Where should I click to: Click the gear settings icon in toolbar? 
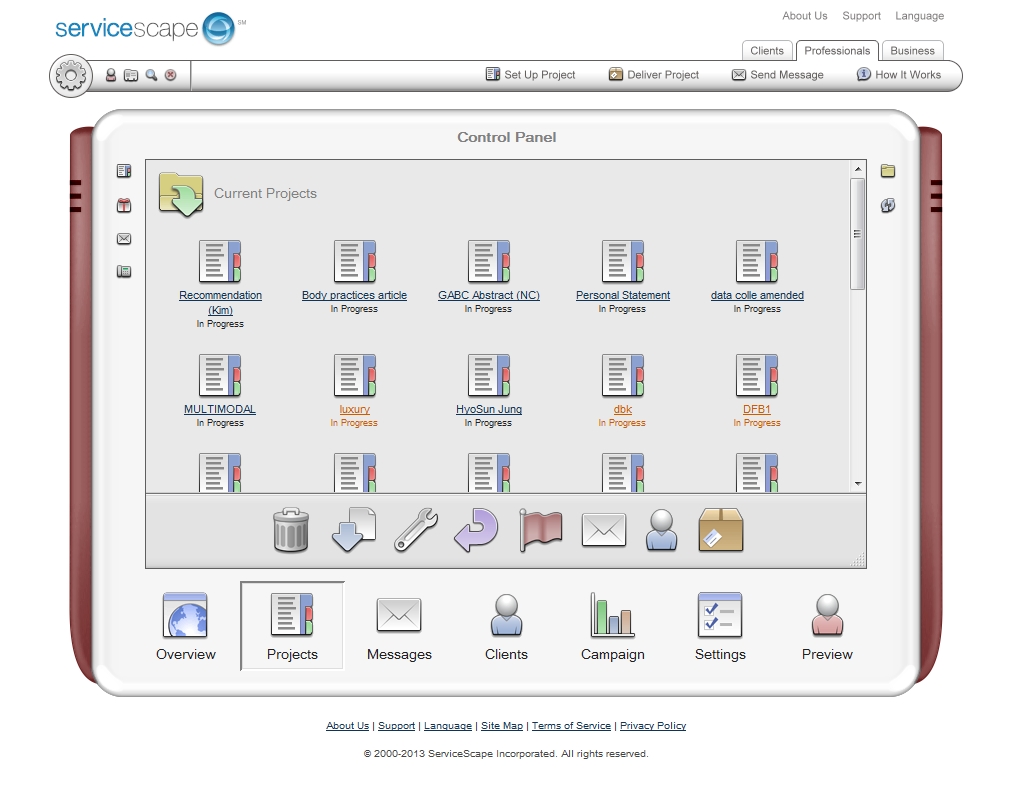pyautogui.click(x=70, y=76)
